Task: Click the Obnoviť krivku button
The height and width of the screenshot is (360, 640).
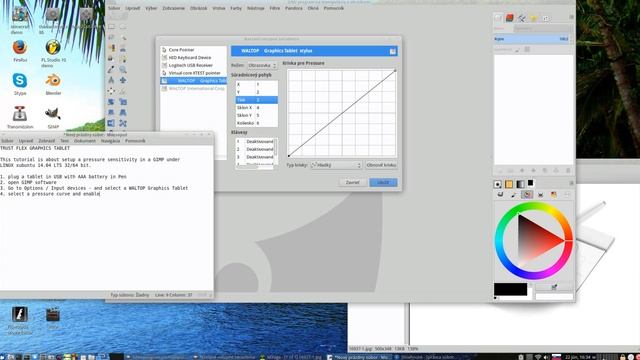Action: [x=381, y=165]
